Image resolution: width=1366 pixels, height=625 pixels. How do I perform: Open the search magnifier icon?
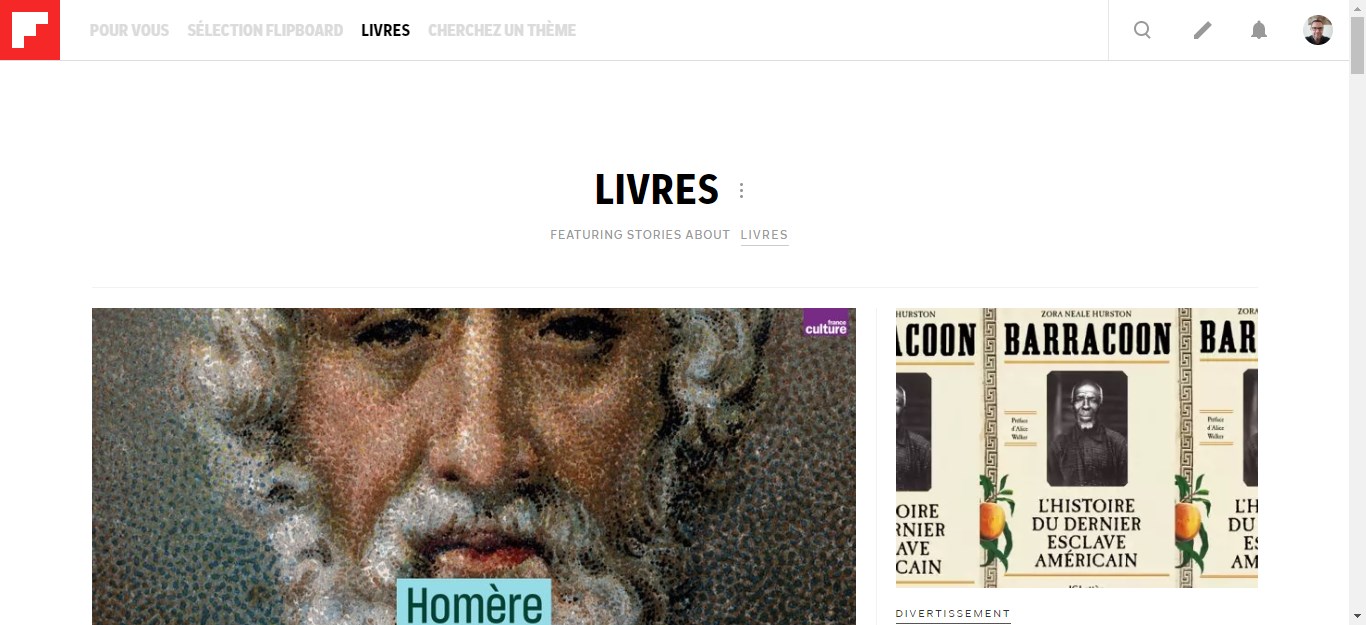1142,30
